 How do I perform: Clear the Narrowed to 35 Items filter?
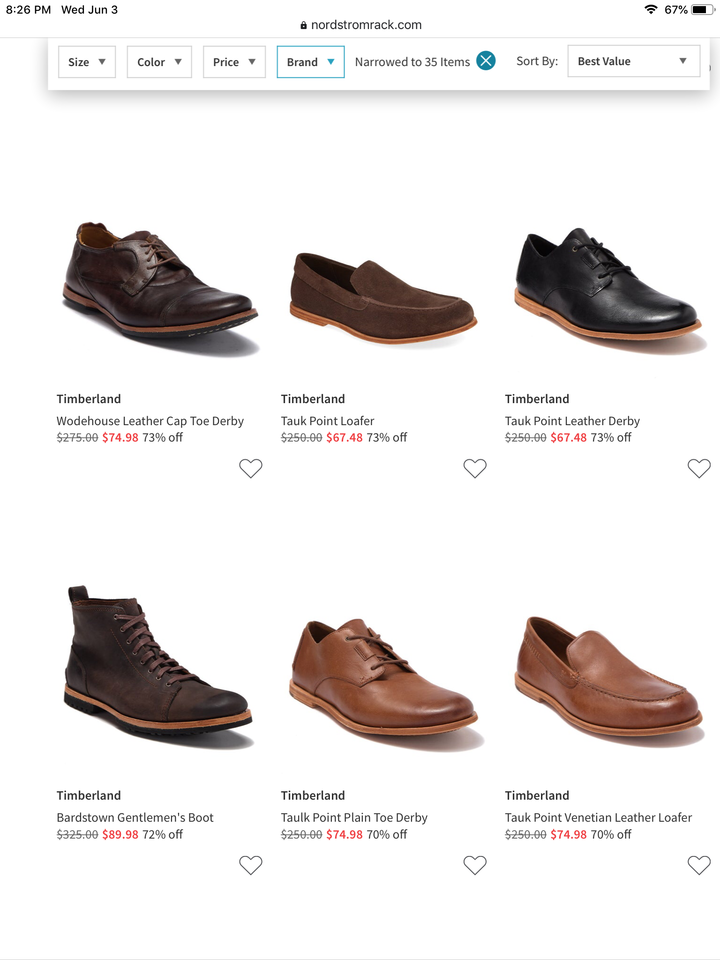pos(486,61)
